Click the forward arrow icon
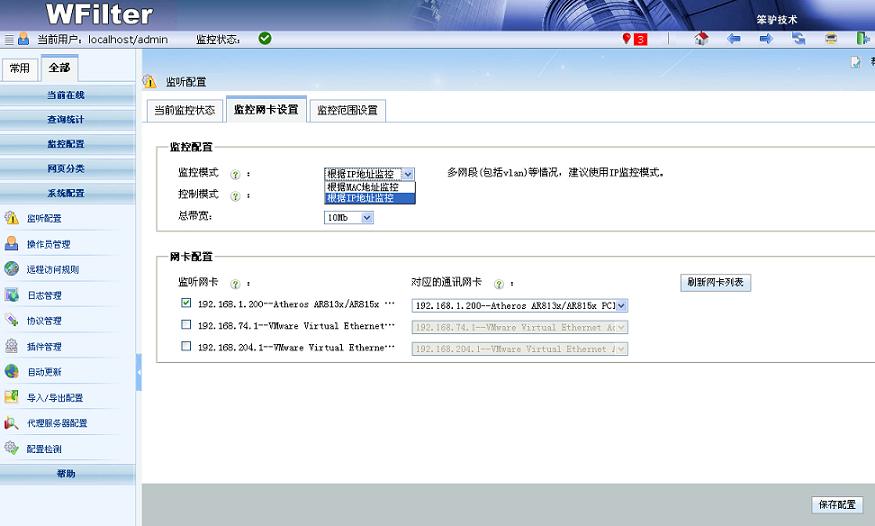875x526 pixels. [x=766, y=39]
